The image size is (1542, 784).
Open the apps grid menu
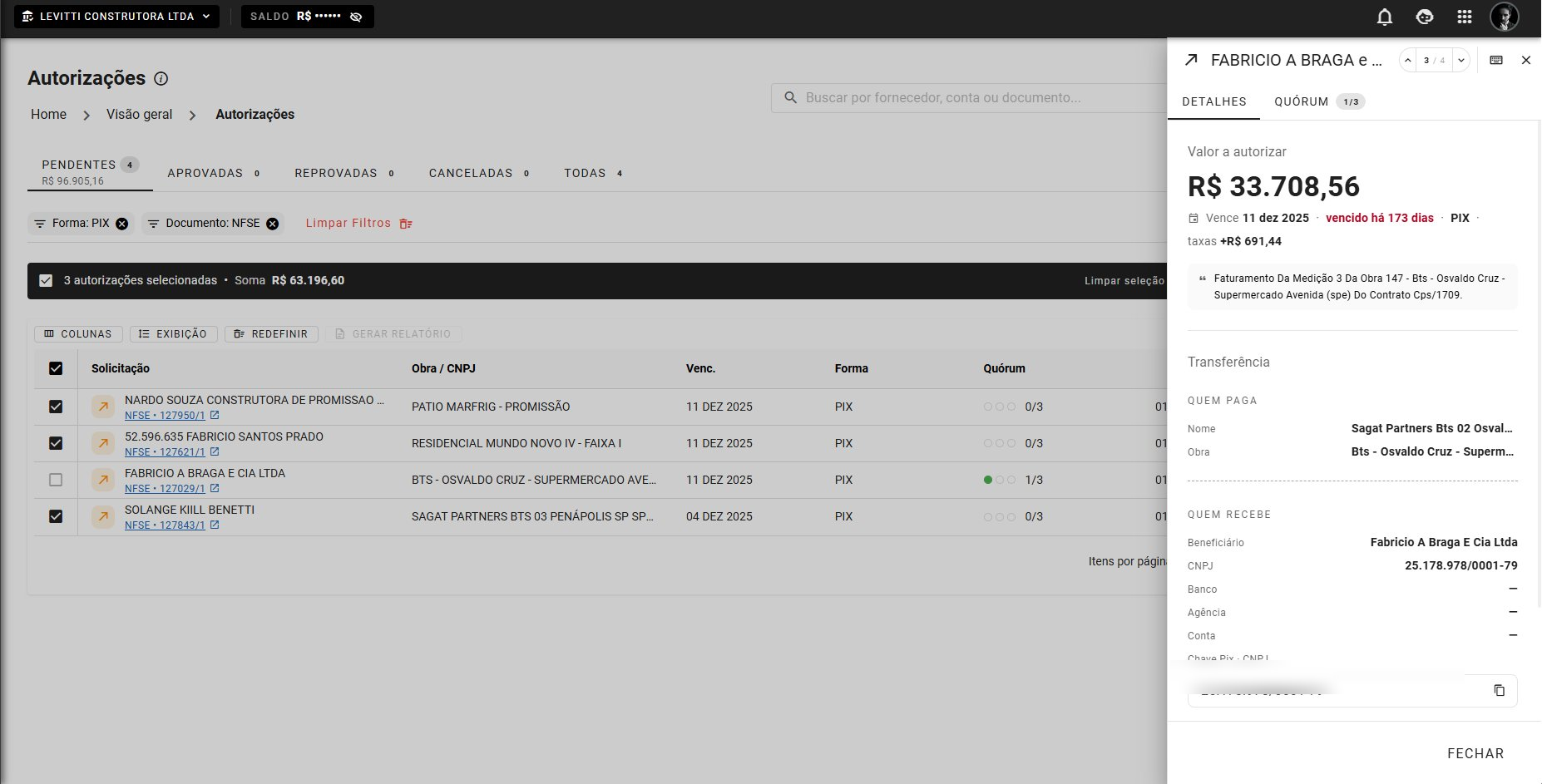click(x=1465, y=17)
